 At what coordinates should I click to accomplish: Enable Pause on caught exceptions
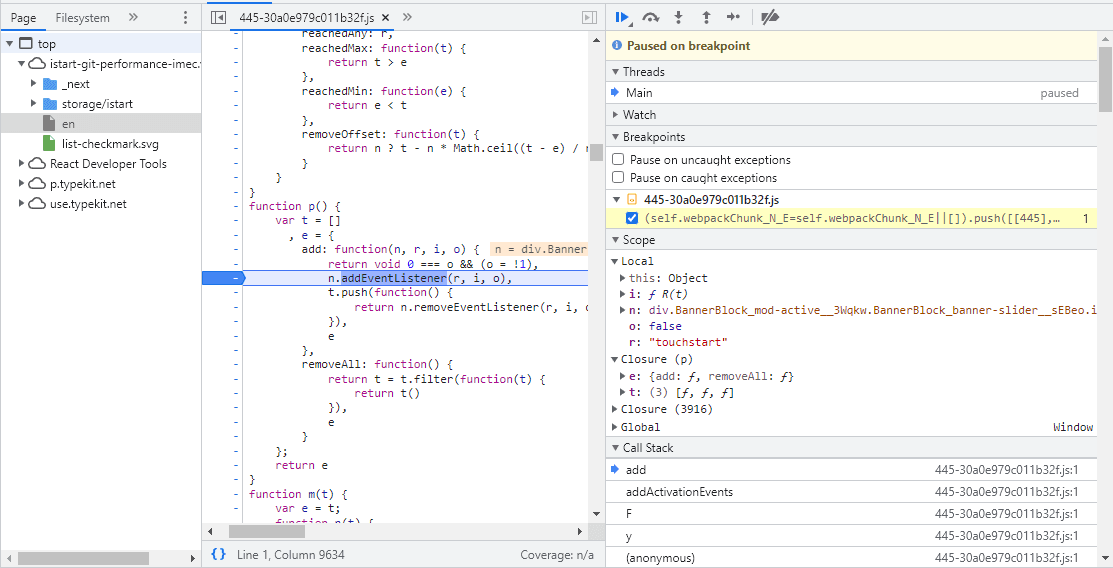(x=618, y=177)
